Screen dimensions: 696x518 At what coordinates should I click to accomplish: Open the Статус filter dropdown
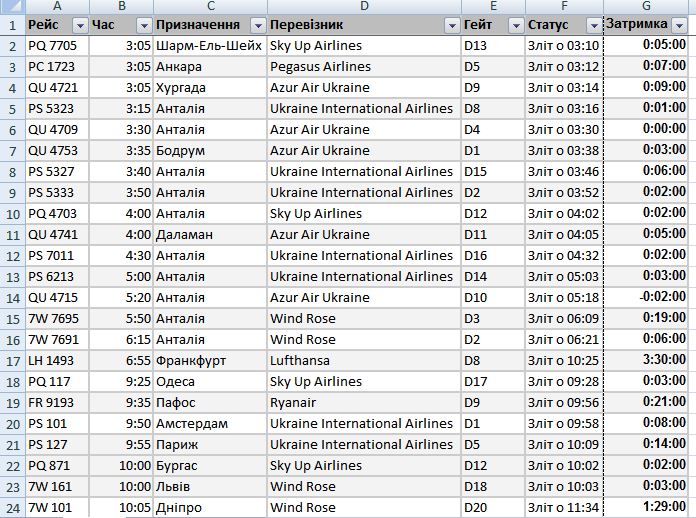point(594,25)
